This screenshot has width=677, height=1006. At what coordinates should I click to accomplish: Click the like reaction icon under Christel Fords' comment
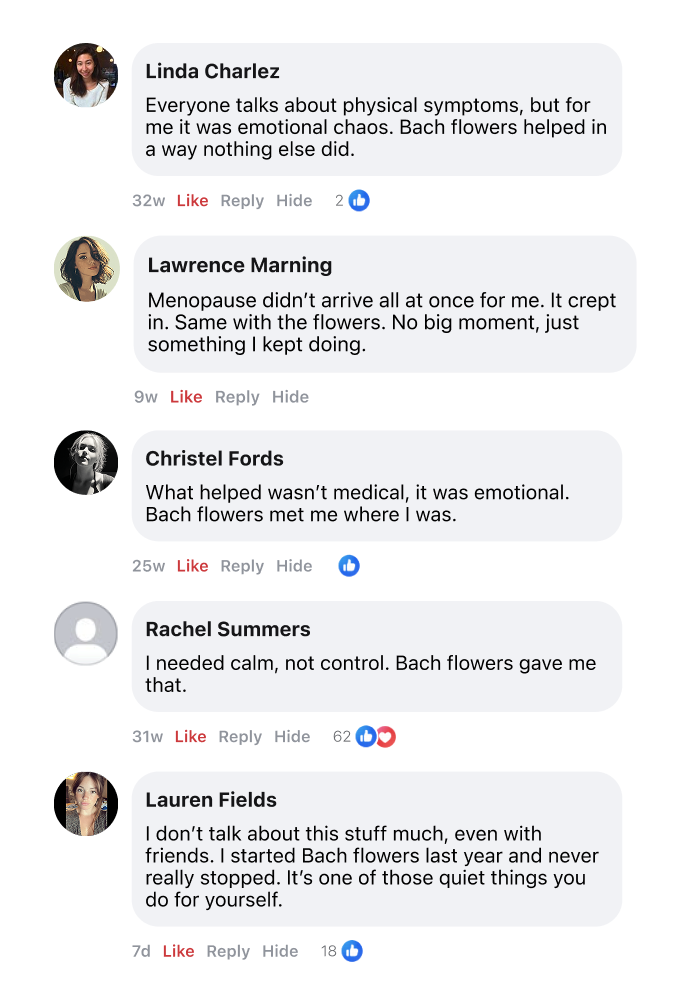(x=349, y=566)
